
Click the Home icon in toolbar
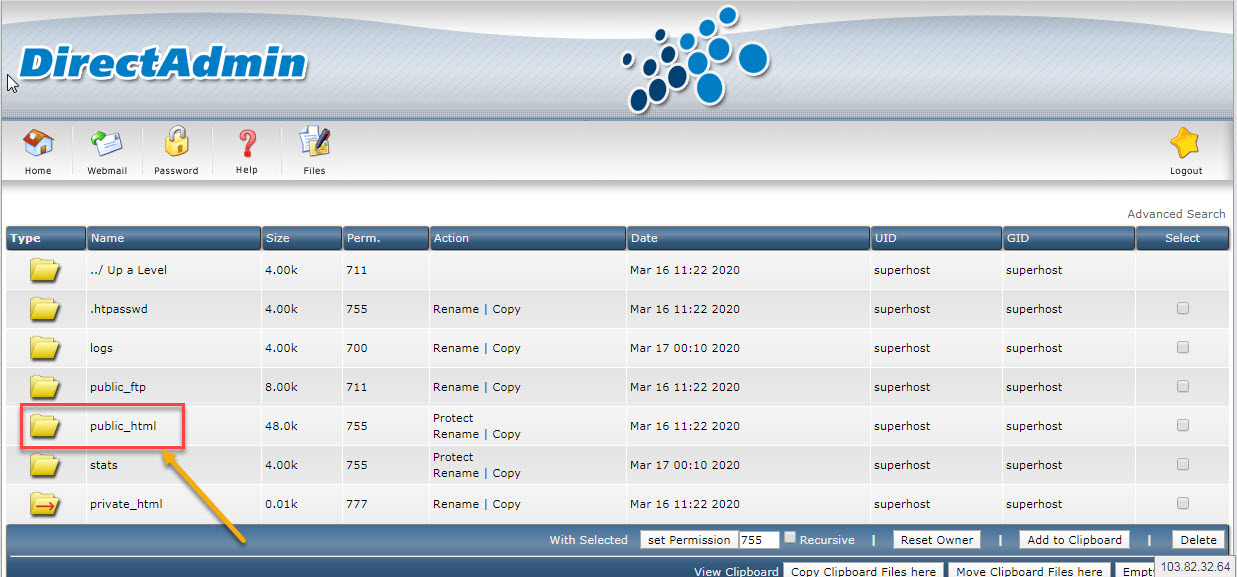[x=38, y=145]
